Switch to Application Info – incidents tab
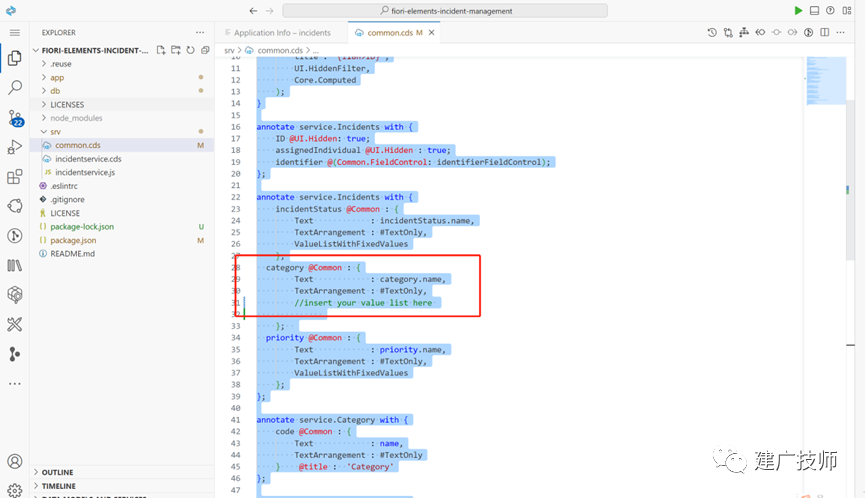The width and height of the screenshot is (865, 498). point(282,33)
